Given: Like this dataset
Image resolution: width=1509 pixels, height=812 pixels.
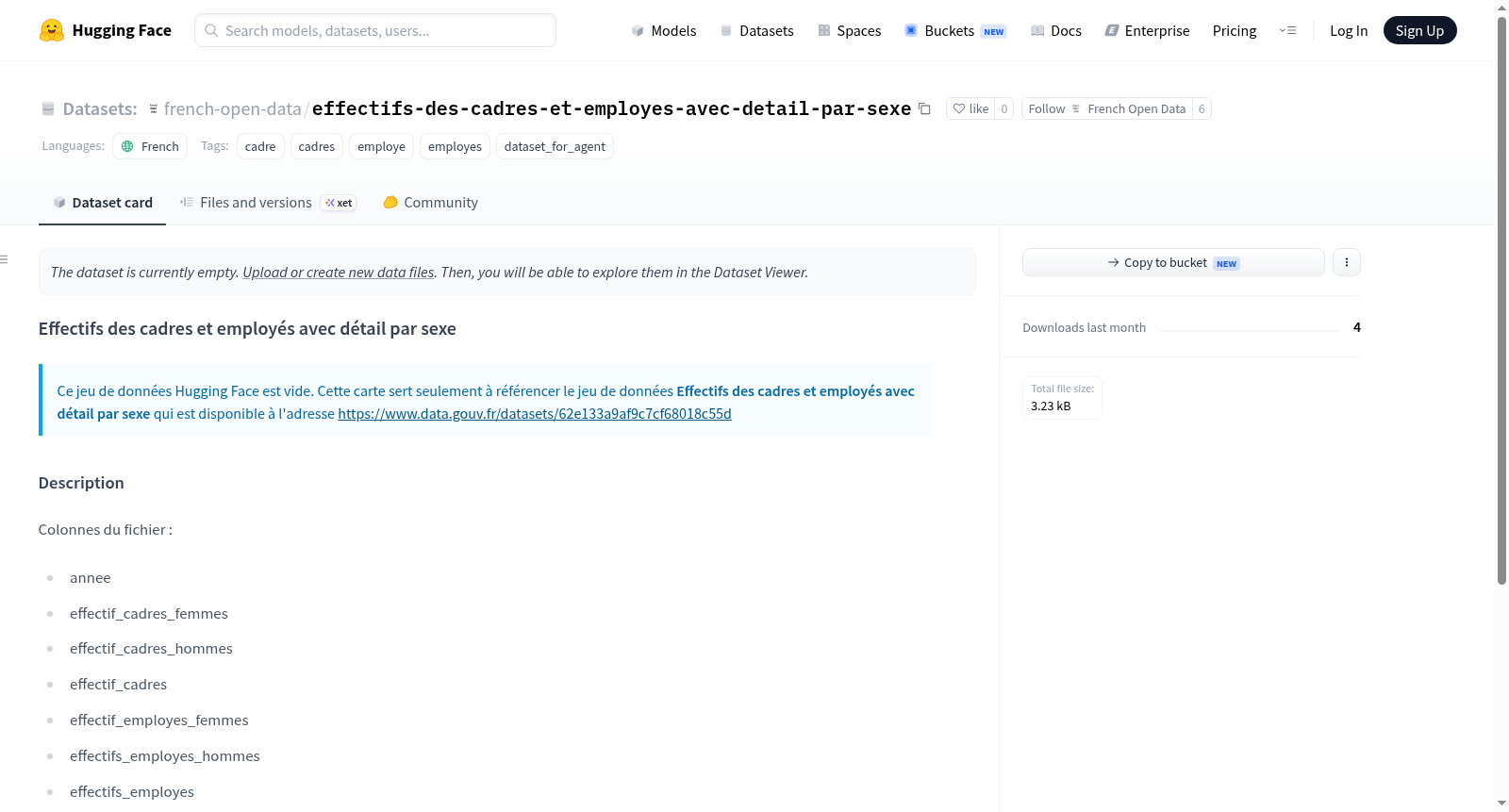Looking at the screenshot, I should pos(970,108).
